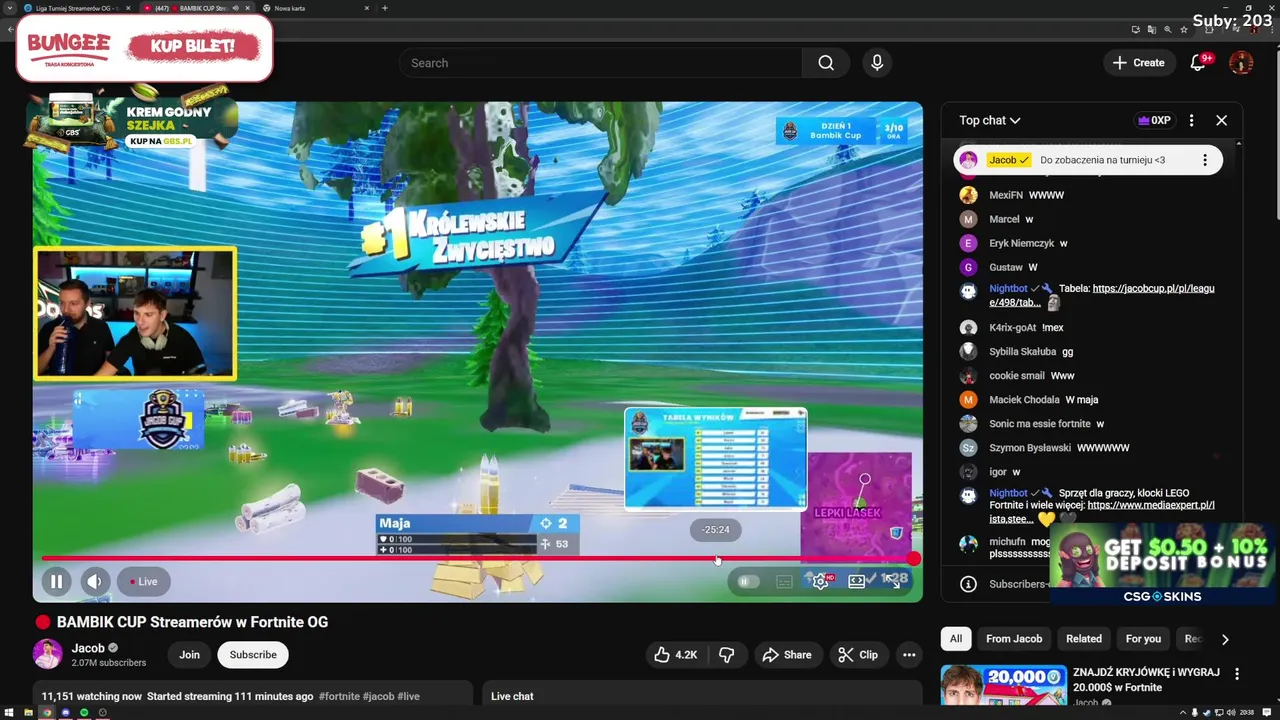Open the ZNAJDŹ KRYJÓWKĘ video thumbnail
The width and height of the screenshot is (1280, 720).
point(1003,685)
